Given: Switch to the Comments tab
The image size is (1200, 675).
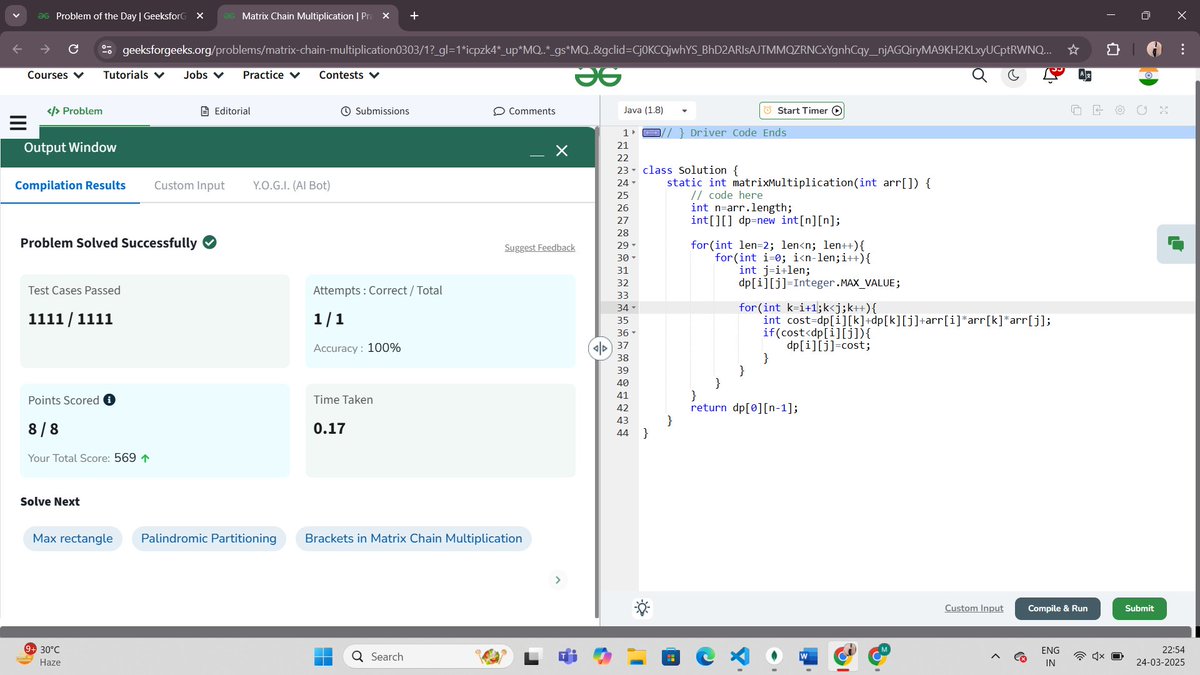Looking at the screenshot, I should click(x=525, y=111).
